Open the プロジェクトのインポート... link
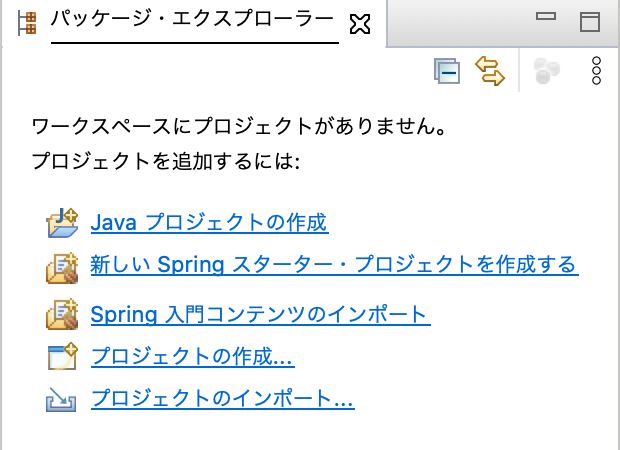The image size is (620, 450). click(x=223, y=398)
